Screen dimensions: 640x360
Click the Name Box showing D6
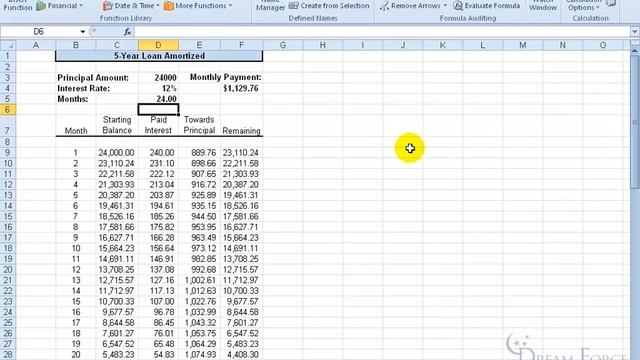pos(39,32)
